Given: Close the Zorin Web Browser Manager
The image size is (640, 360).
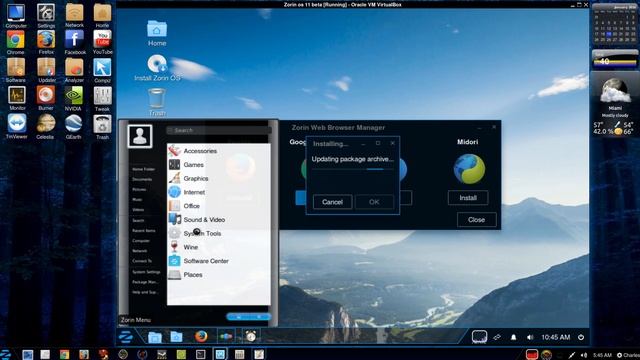Looking at the screenshot, I should pyautogui.click(x=476, y=220).
